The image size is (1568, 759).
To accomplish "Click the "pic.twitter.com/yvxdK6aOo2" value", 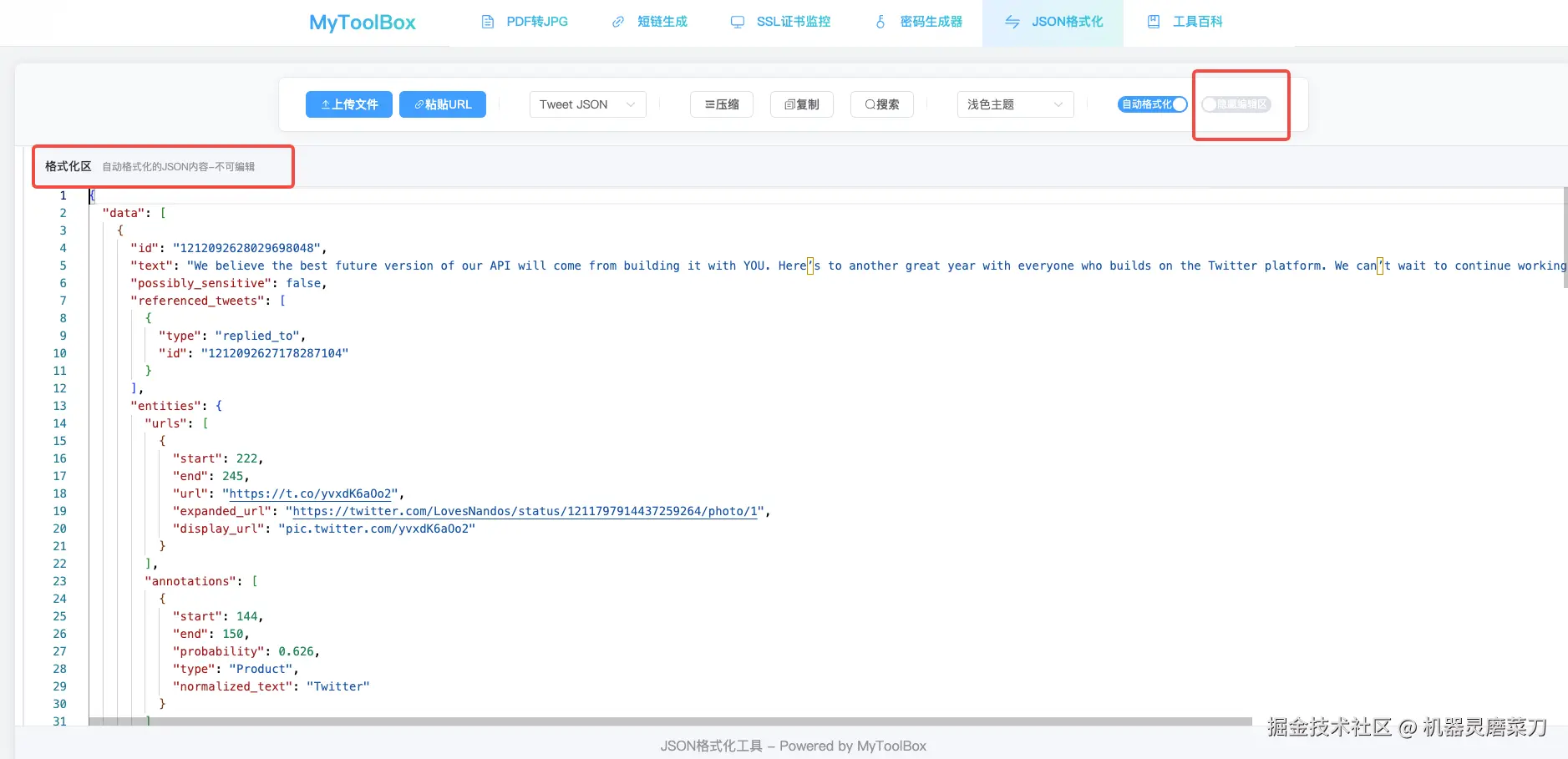I will (x=377, y=529).
